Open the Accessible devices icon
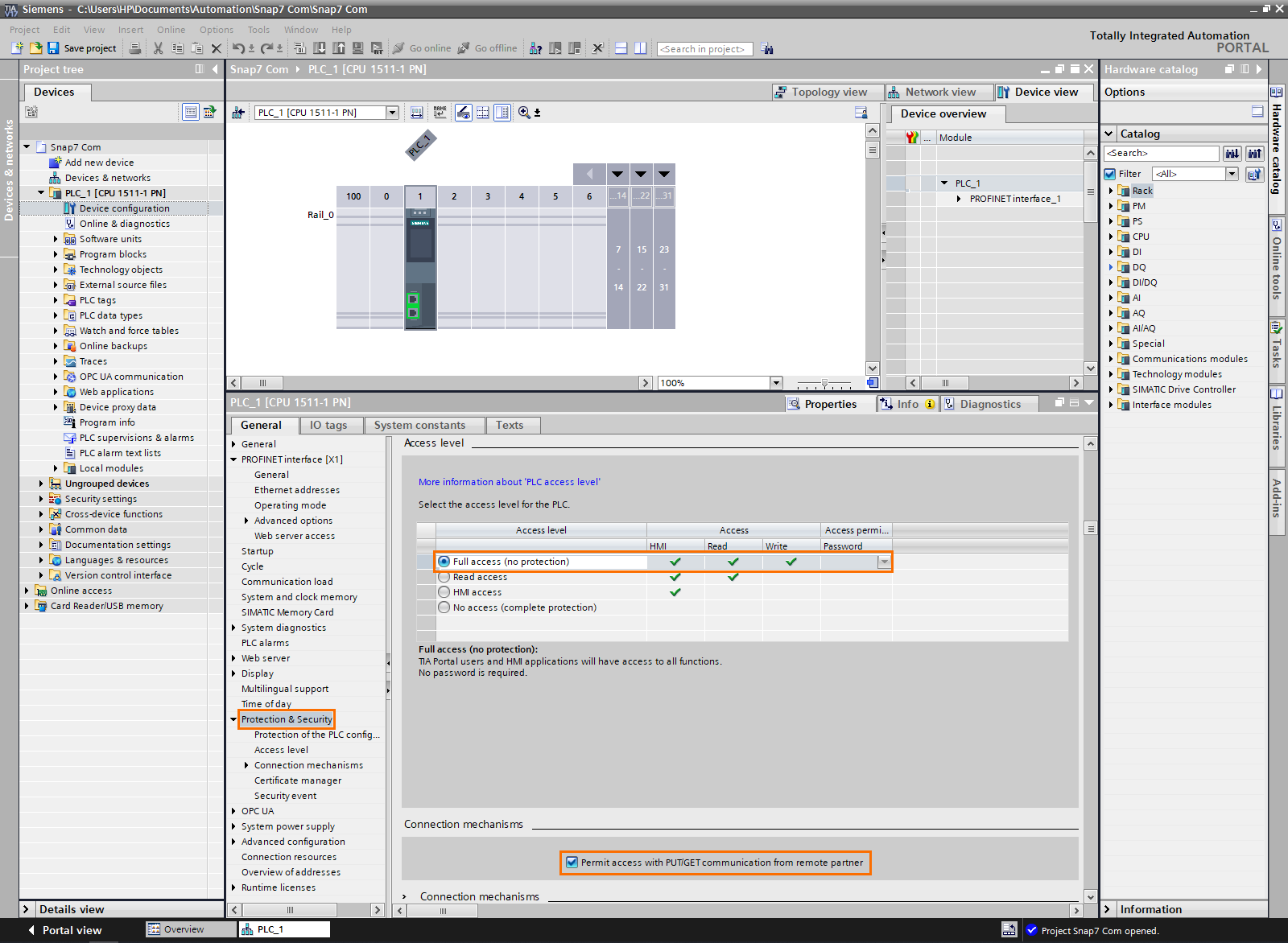1288x943 pixels. pyautogui.click(x=535, y=48)
